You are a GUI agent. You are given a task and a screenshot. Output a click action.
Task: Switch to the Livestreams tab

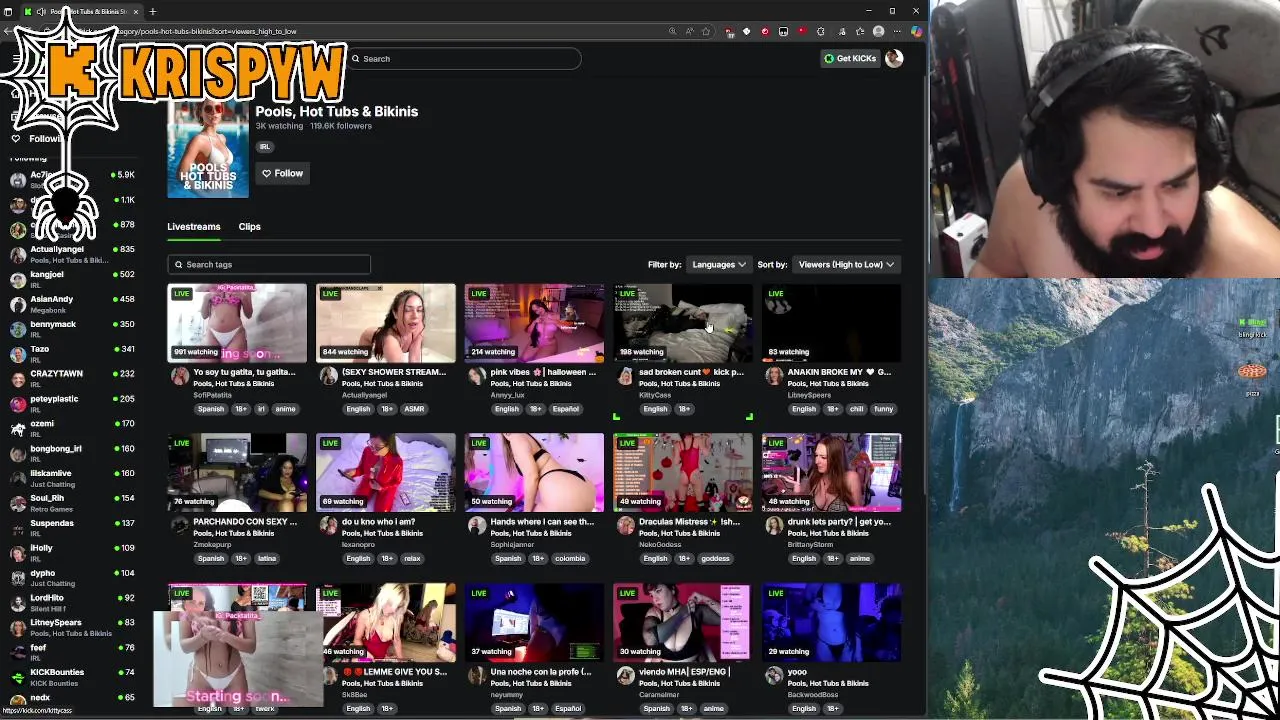[194, 226]
